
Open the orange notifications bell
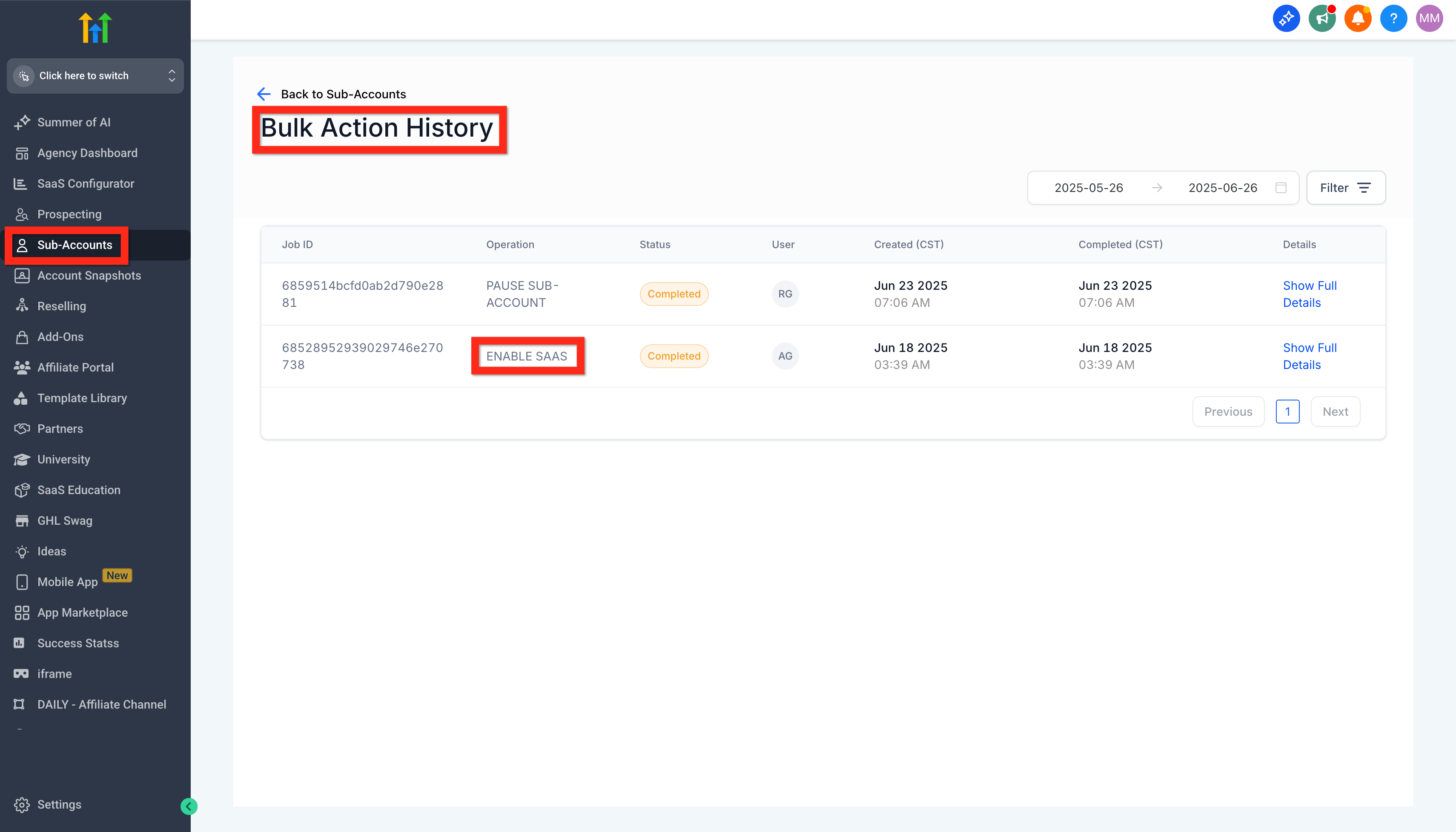tap(1358, 18)
